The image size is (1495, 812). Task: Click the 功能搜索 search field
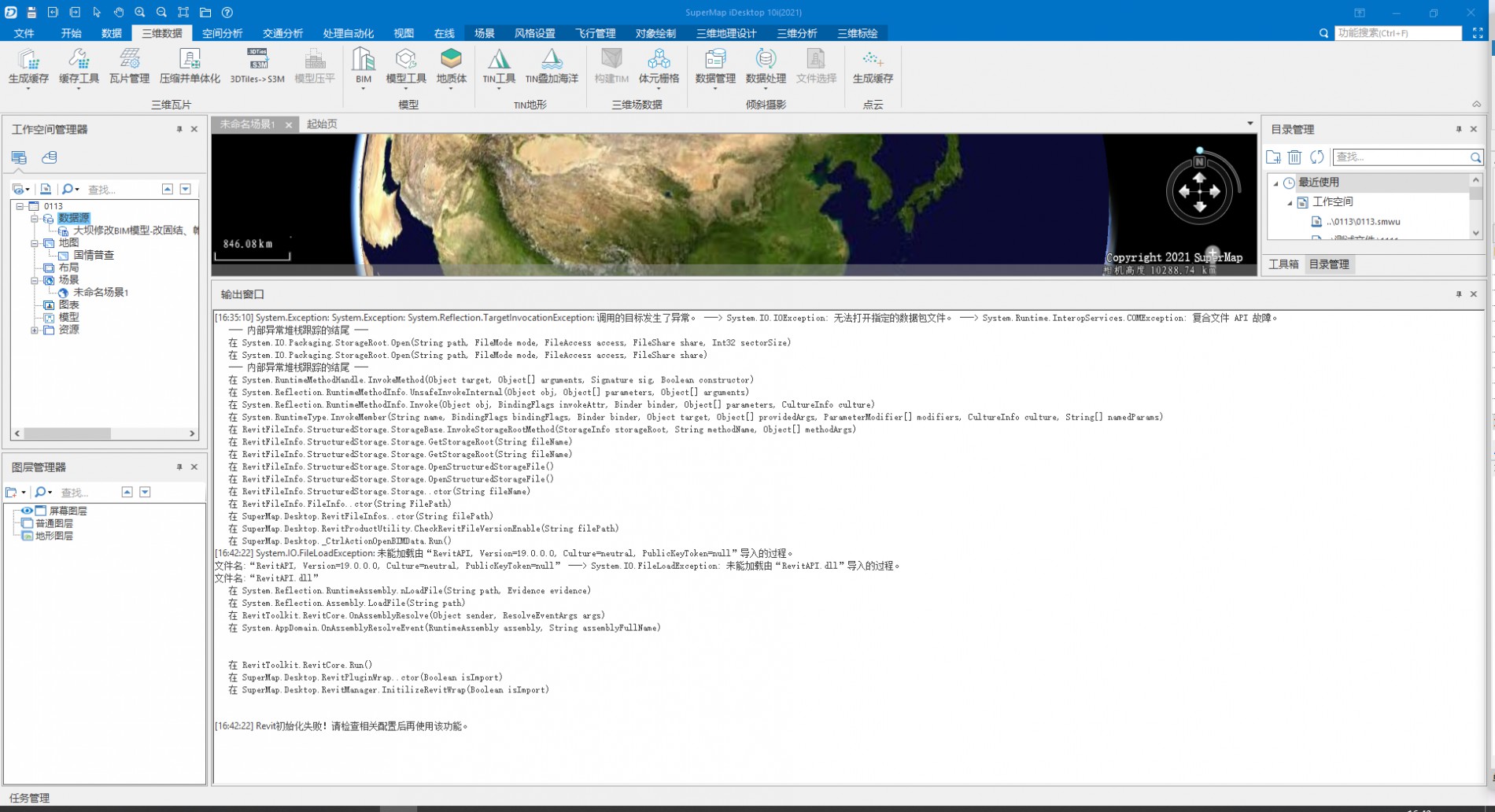tap(1397, 33)
